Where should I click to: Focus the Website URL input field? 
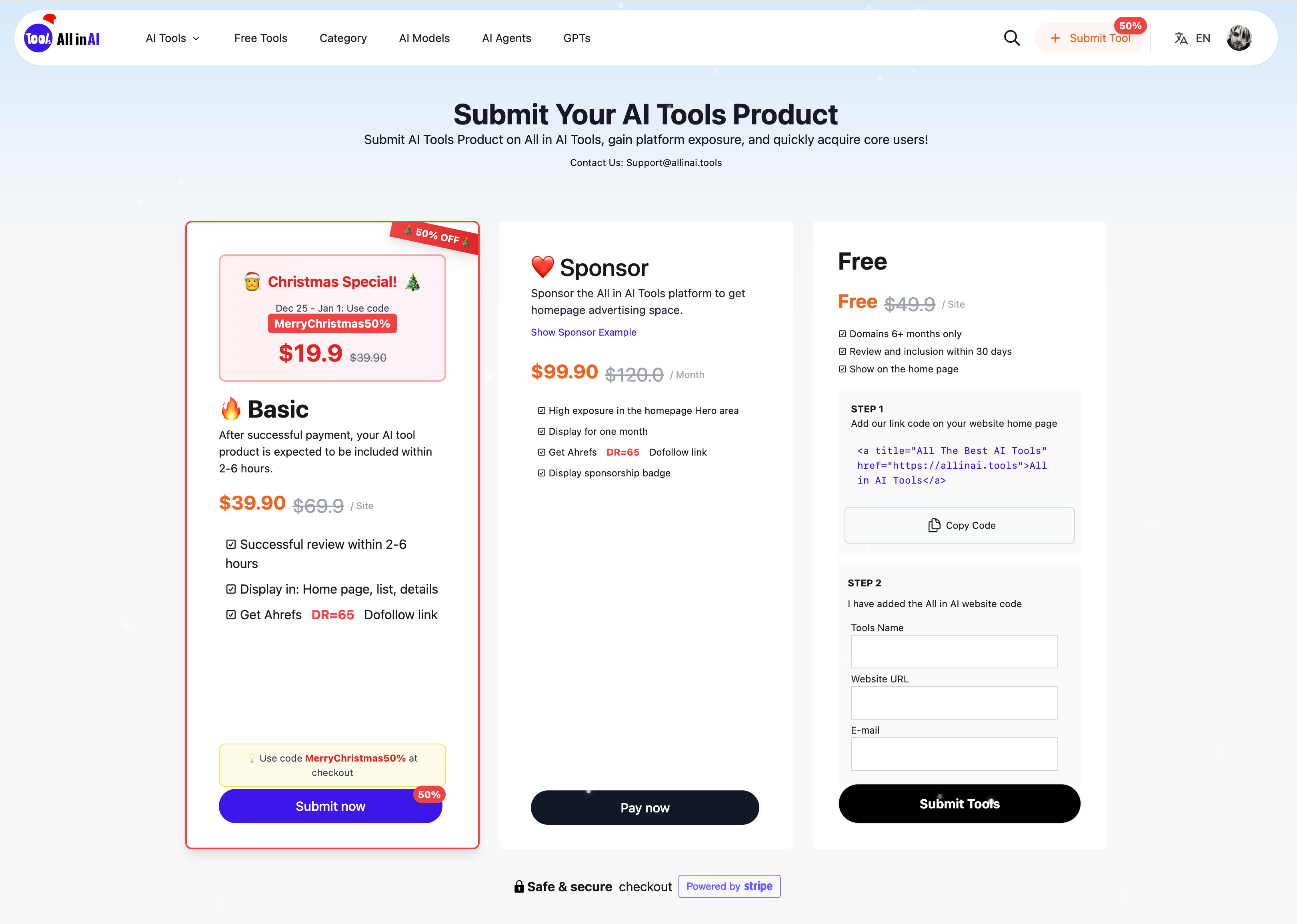pos(954,703)
